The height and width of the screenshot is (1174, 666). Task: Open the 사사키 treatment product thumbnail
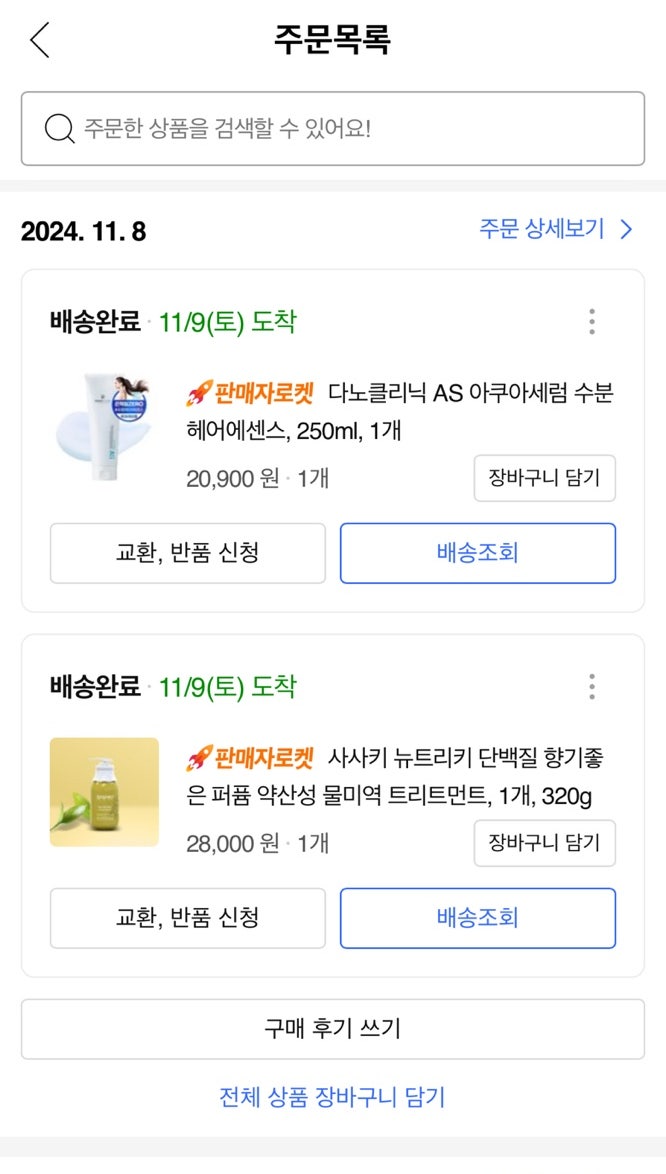[104, 792]
